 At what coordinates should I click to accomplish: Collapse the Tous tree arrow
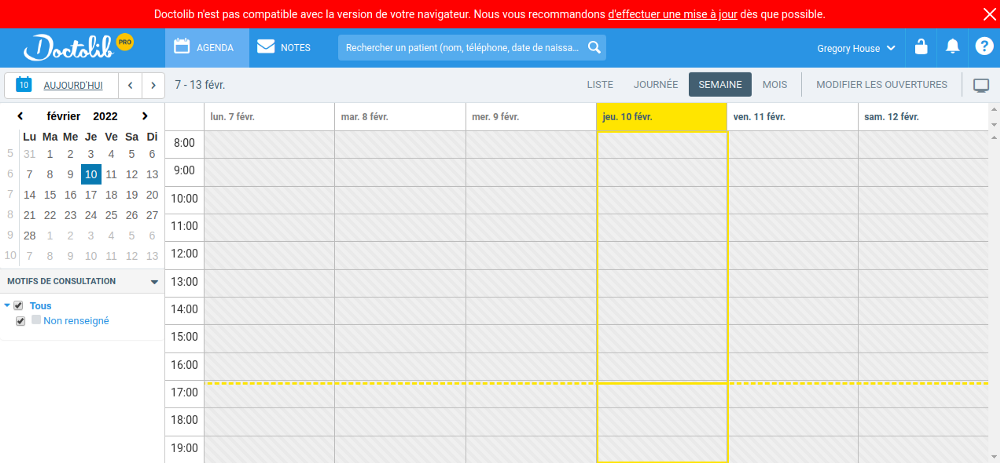[x=7, y=305]
